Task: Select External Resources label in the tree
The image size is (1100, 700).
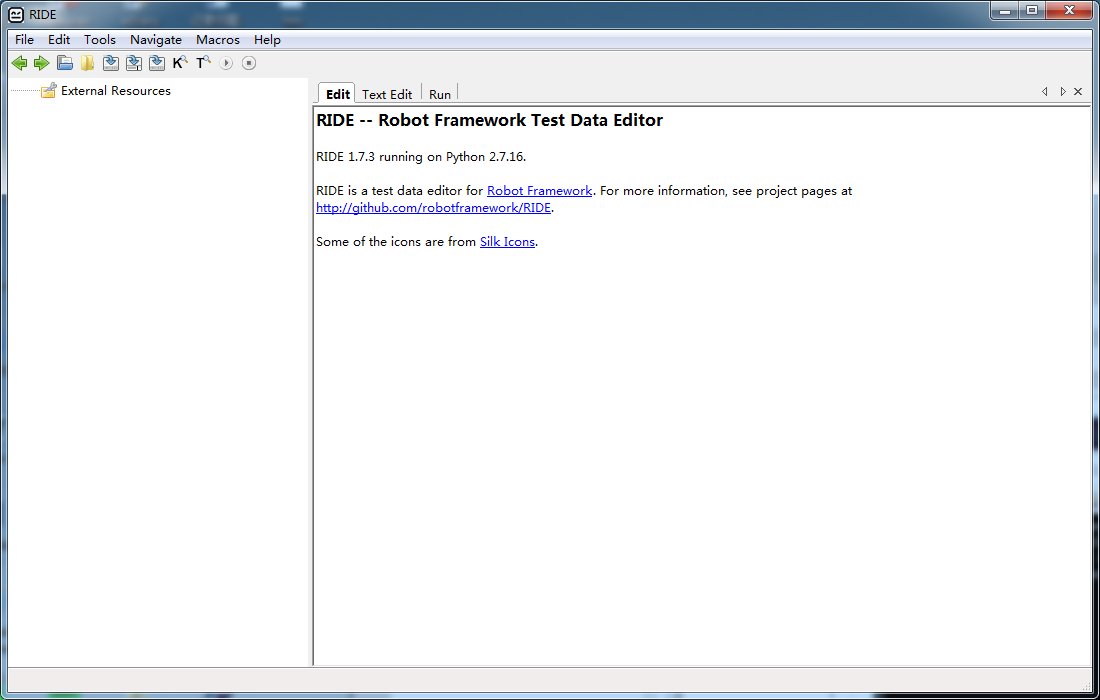Action: [116, 90]
